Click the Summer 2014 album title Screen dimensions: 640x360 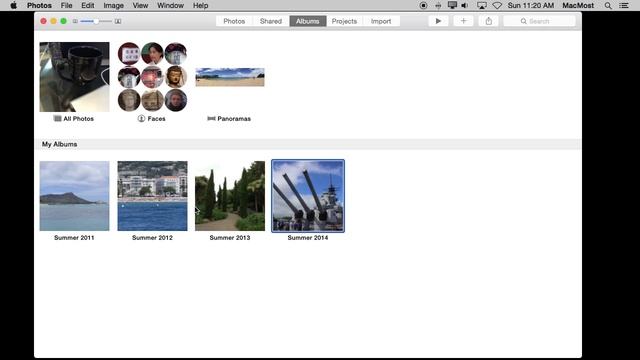(308, 238)
